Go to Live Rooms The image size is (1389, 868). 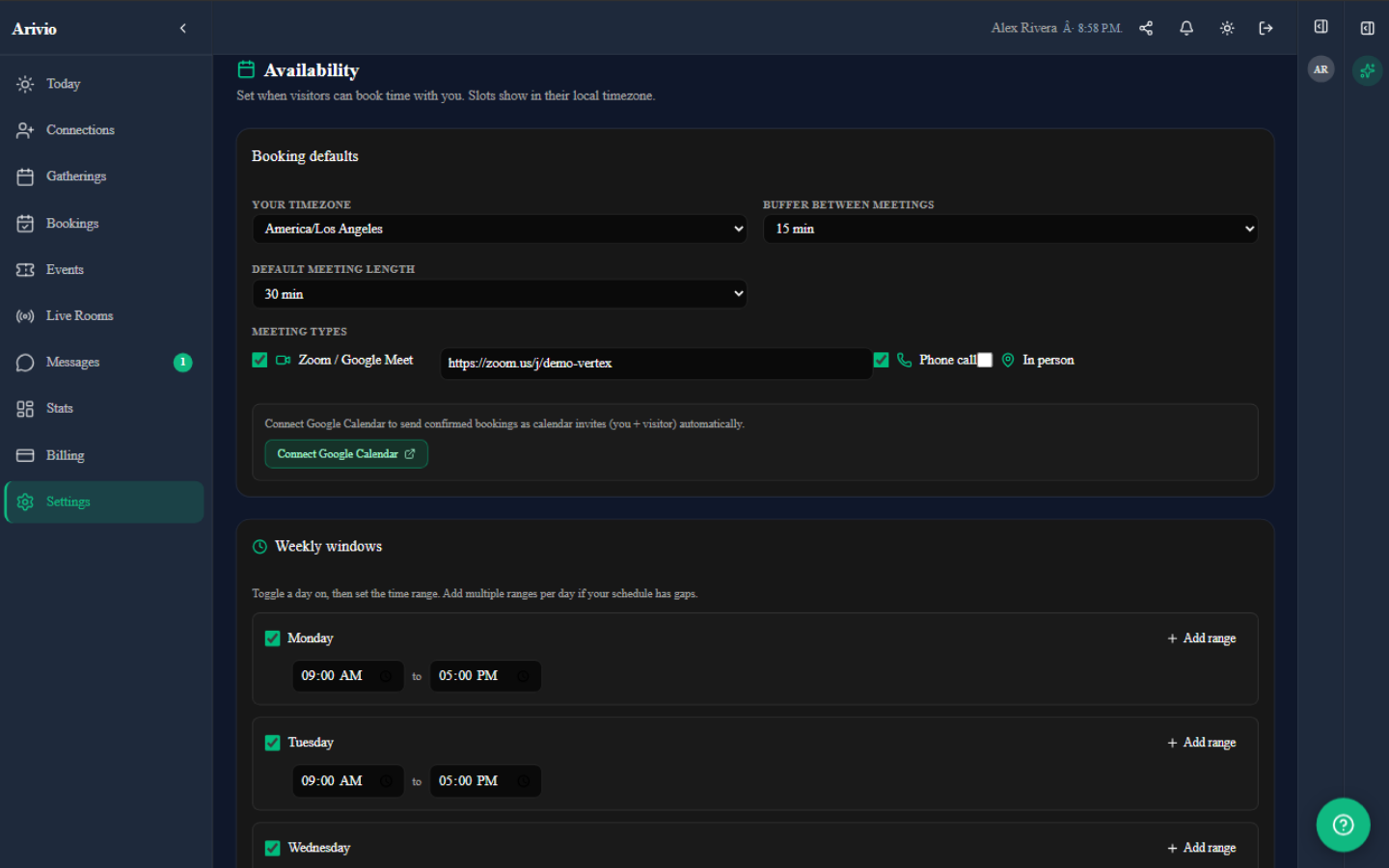pos(103,316)
